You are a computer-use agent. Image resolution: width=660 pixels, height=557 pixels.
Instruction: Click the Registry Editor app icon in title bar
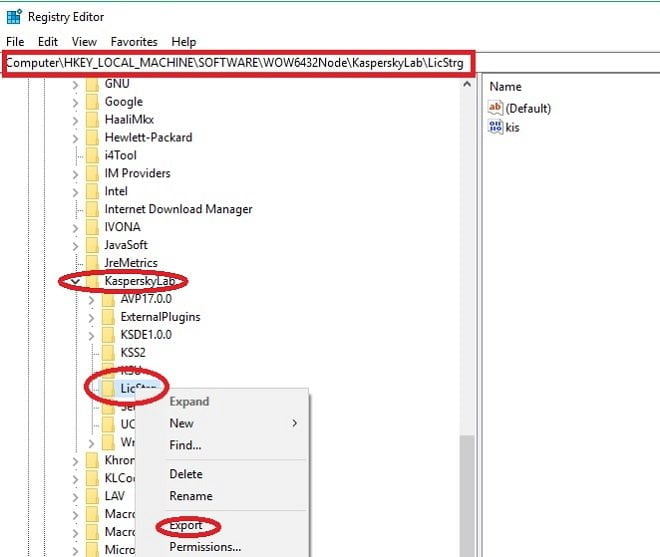(14, 17)
